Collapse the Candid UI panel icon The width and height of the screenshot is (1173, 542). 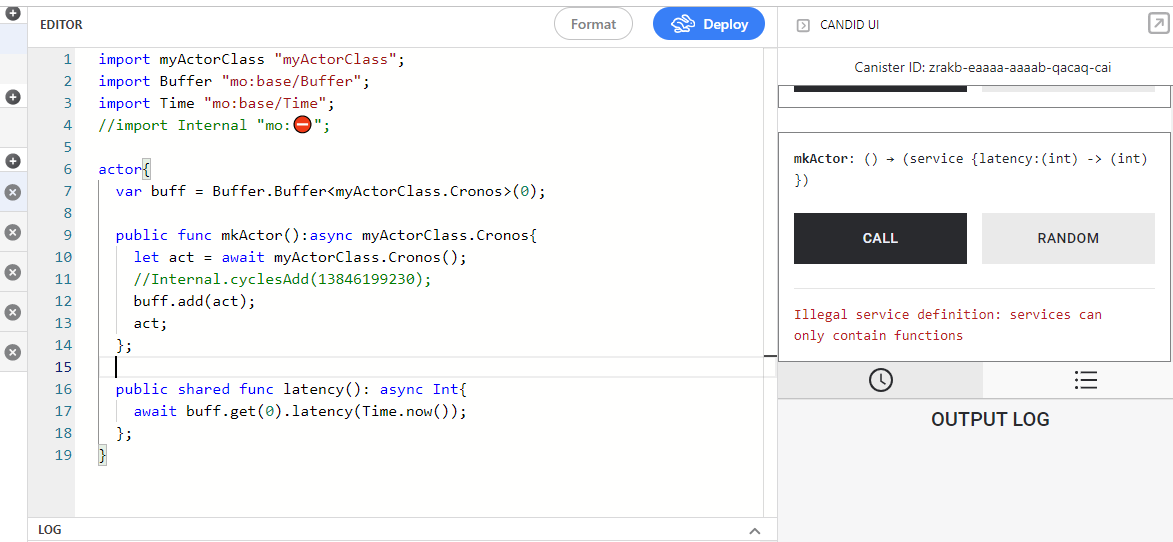(803, 25)
